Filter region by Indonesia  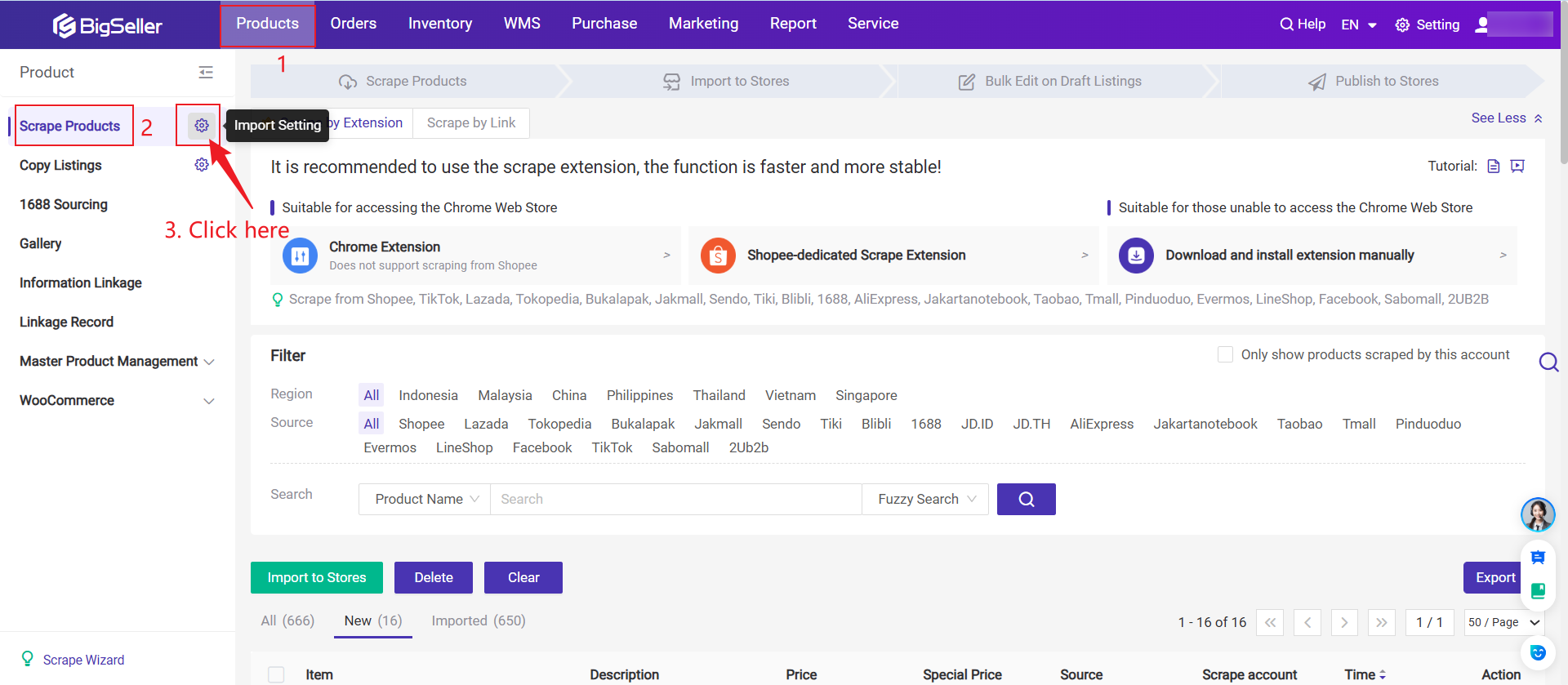(428, 395)
